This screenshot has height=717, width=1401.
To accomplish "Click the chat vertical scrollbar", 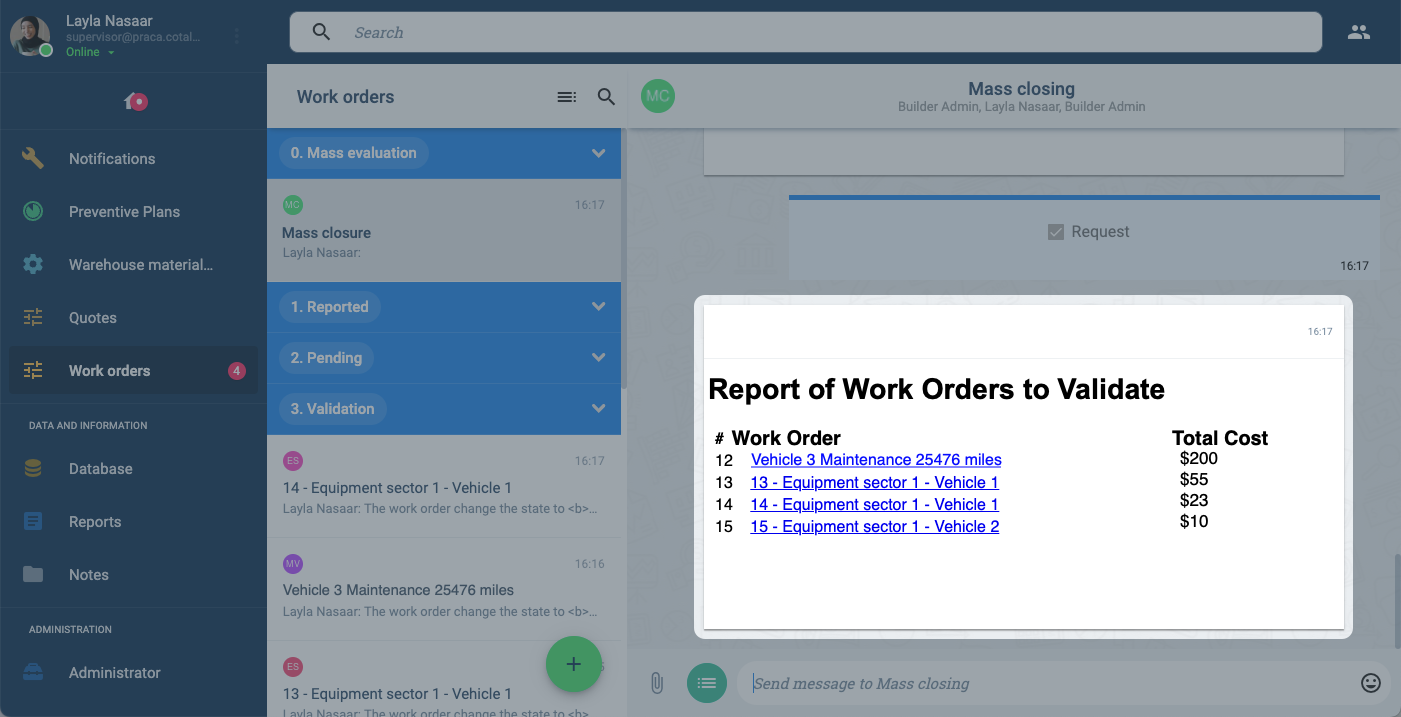I will click(x=1397, y=600).
